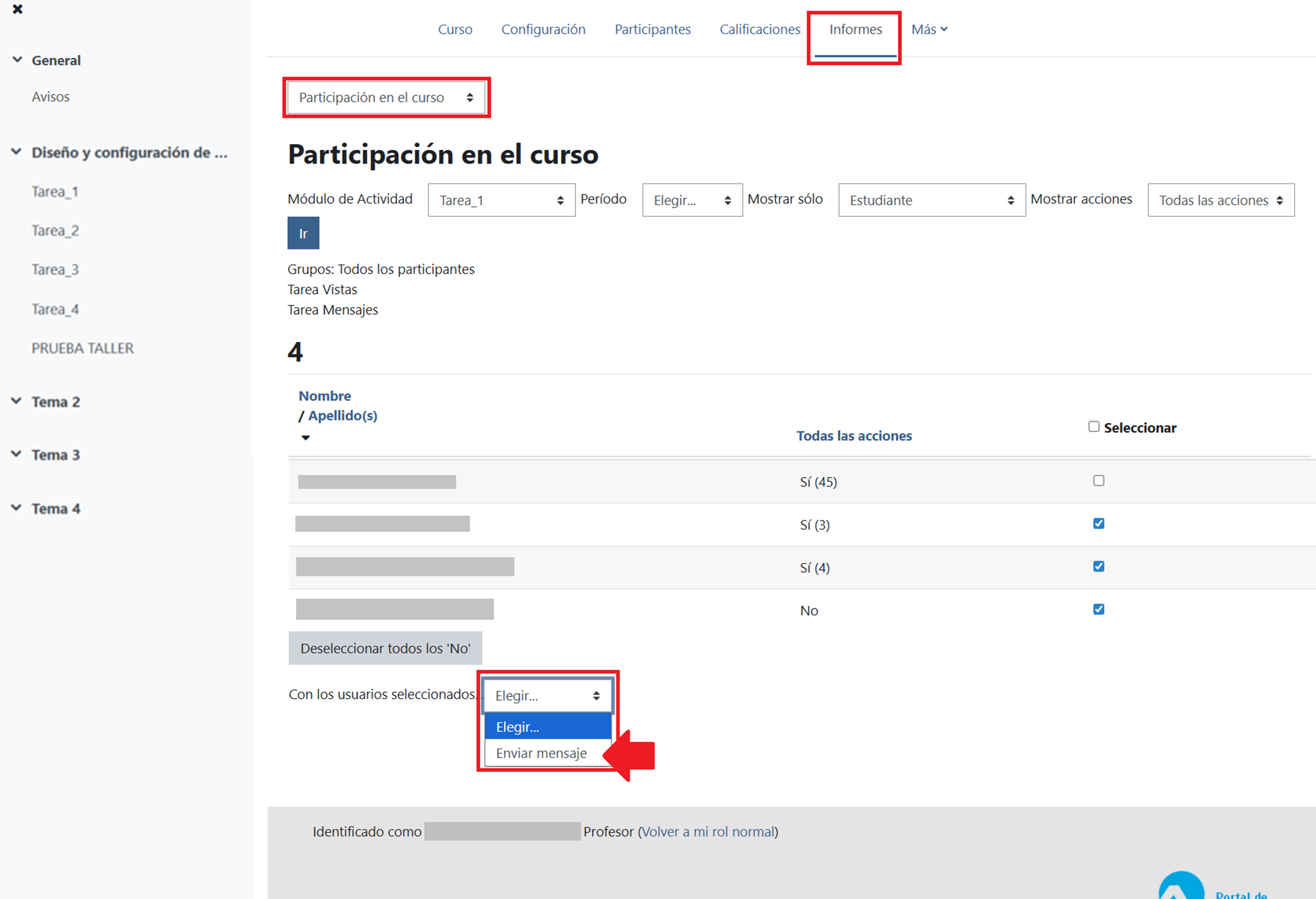Toggle the Seleccionar all checkbox

click(x=1093, y=427)
